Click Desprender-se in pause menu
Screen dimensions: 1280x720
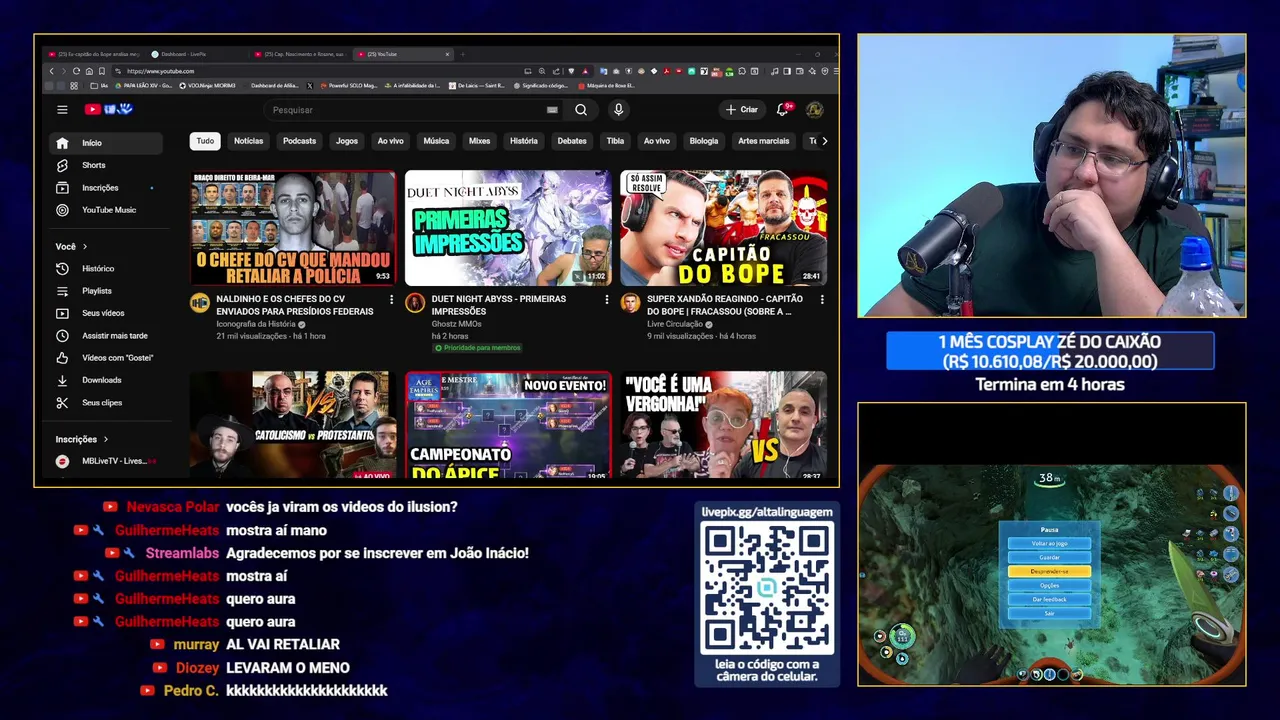coord(1049,571)
